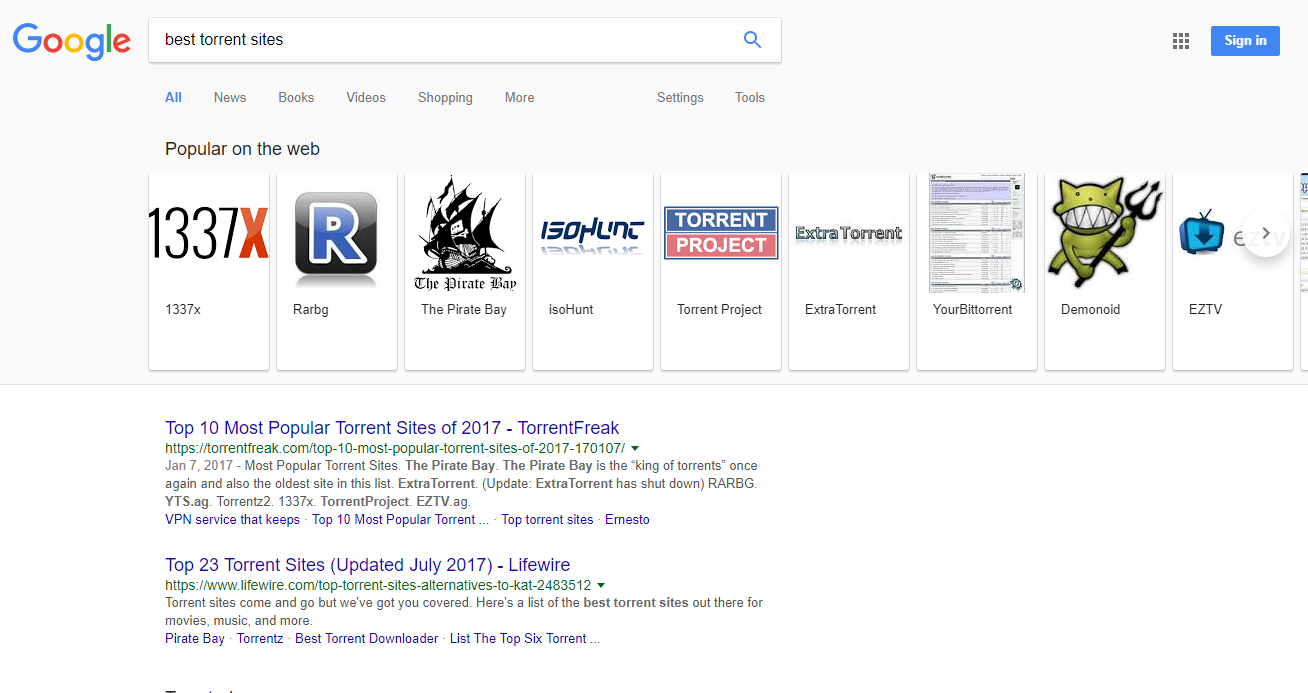1308x693 pixels.
Task: Select the YourBittorrent thumbnail card
Action: pyautogui.click(x=976, y=233)
